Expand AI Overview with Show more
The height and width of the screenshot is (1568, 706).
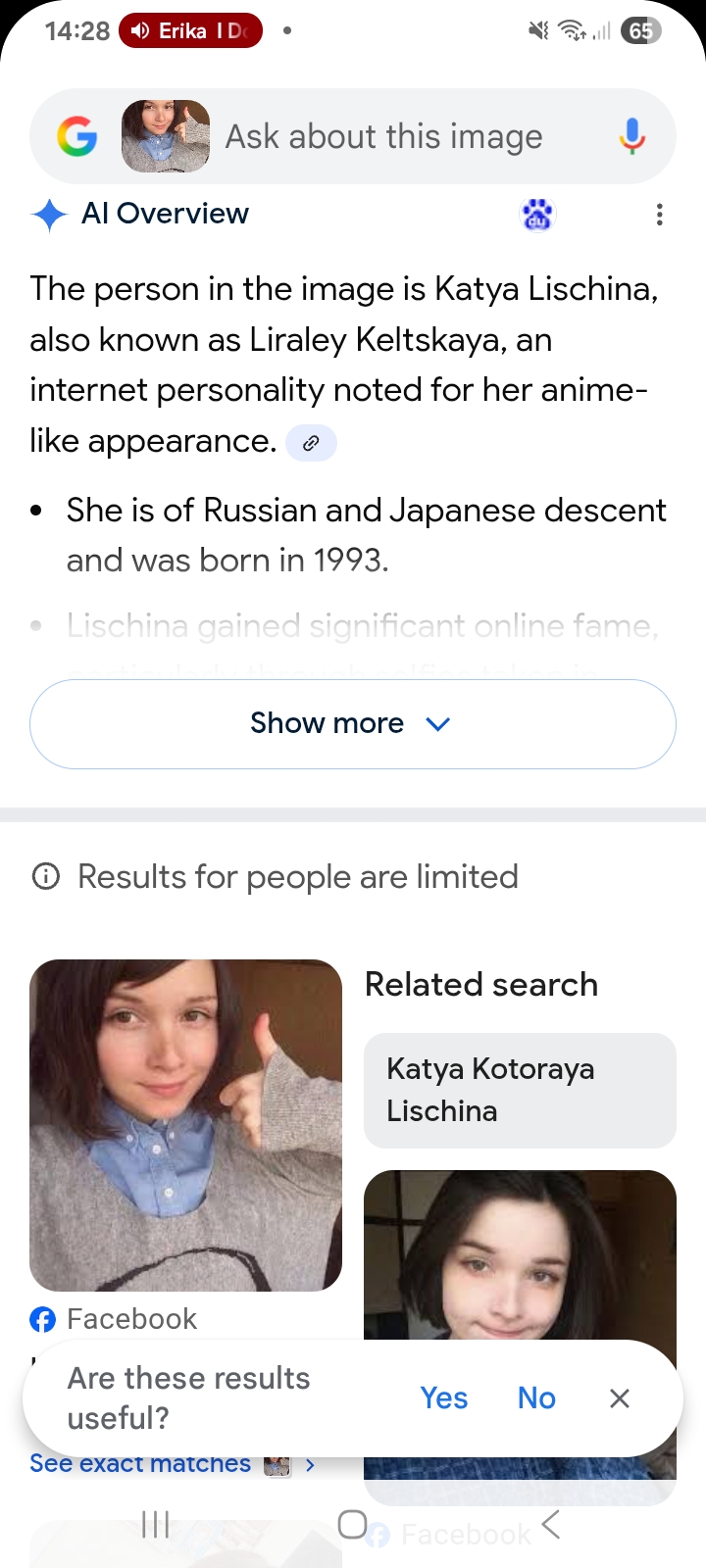(327, 723)
